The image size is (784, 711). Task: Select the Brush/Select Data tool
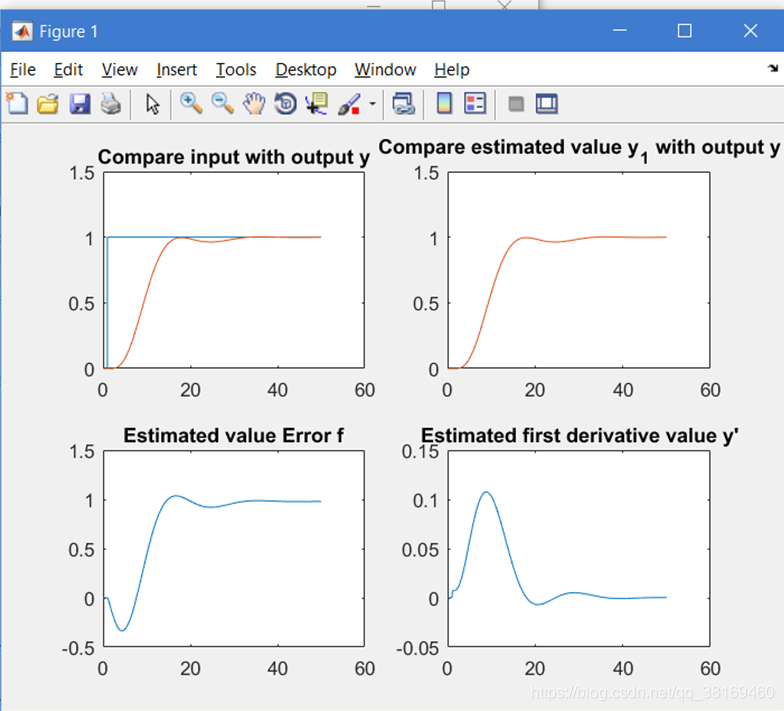[x=349, y=104]
